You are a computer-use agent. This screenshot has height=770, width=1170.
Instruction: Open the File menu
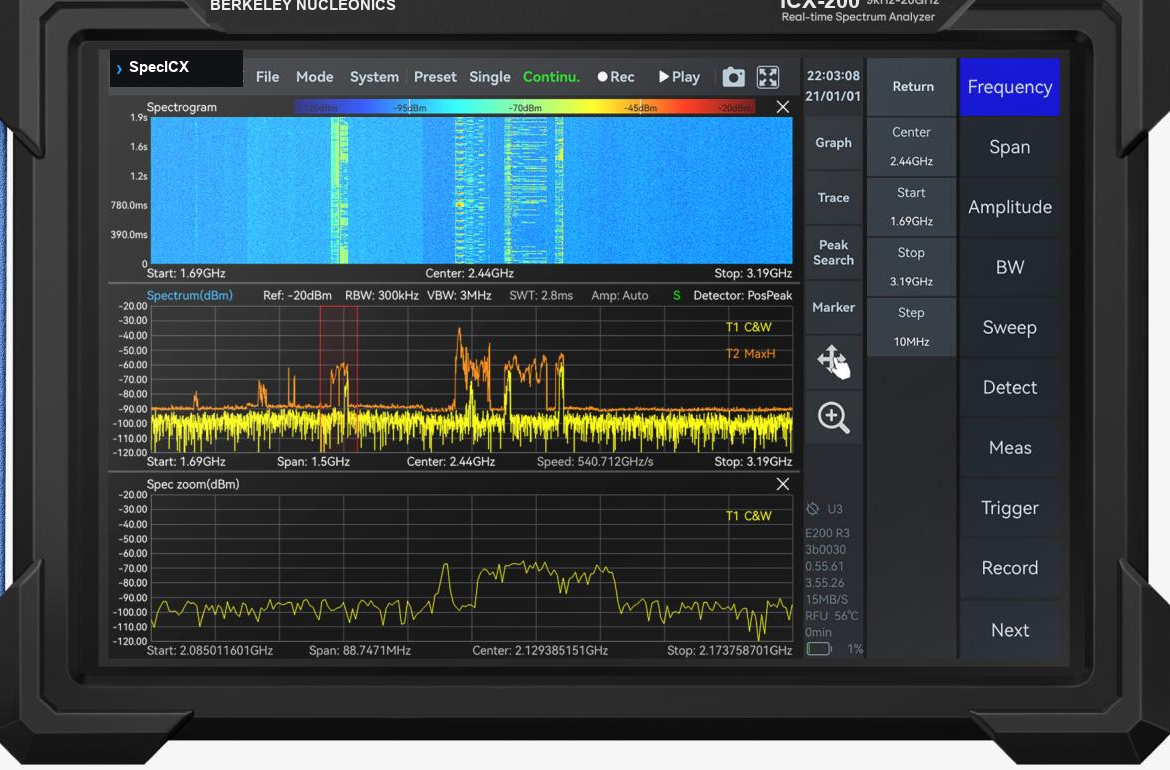267,77
